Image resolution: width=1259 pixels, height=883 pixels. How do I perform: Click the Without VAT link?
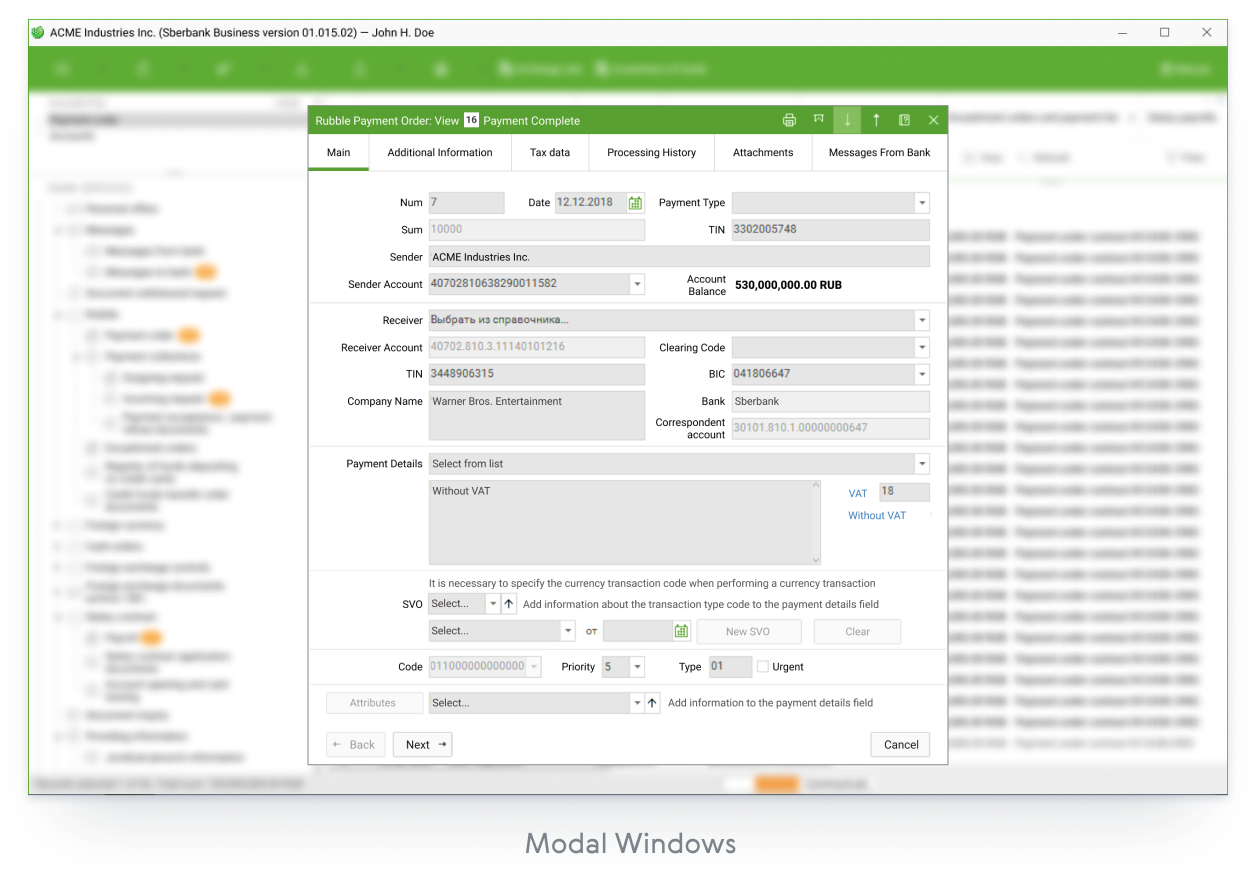[x=877, y=516]
